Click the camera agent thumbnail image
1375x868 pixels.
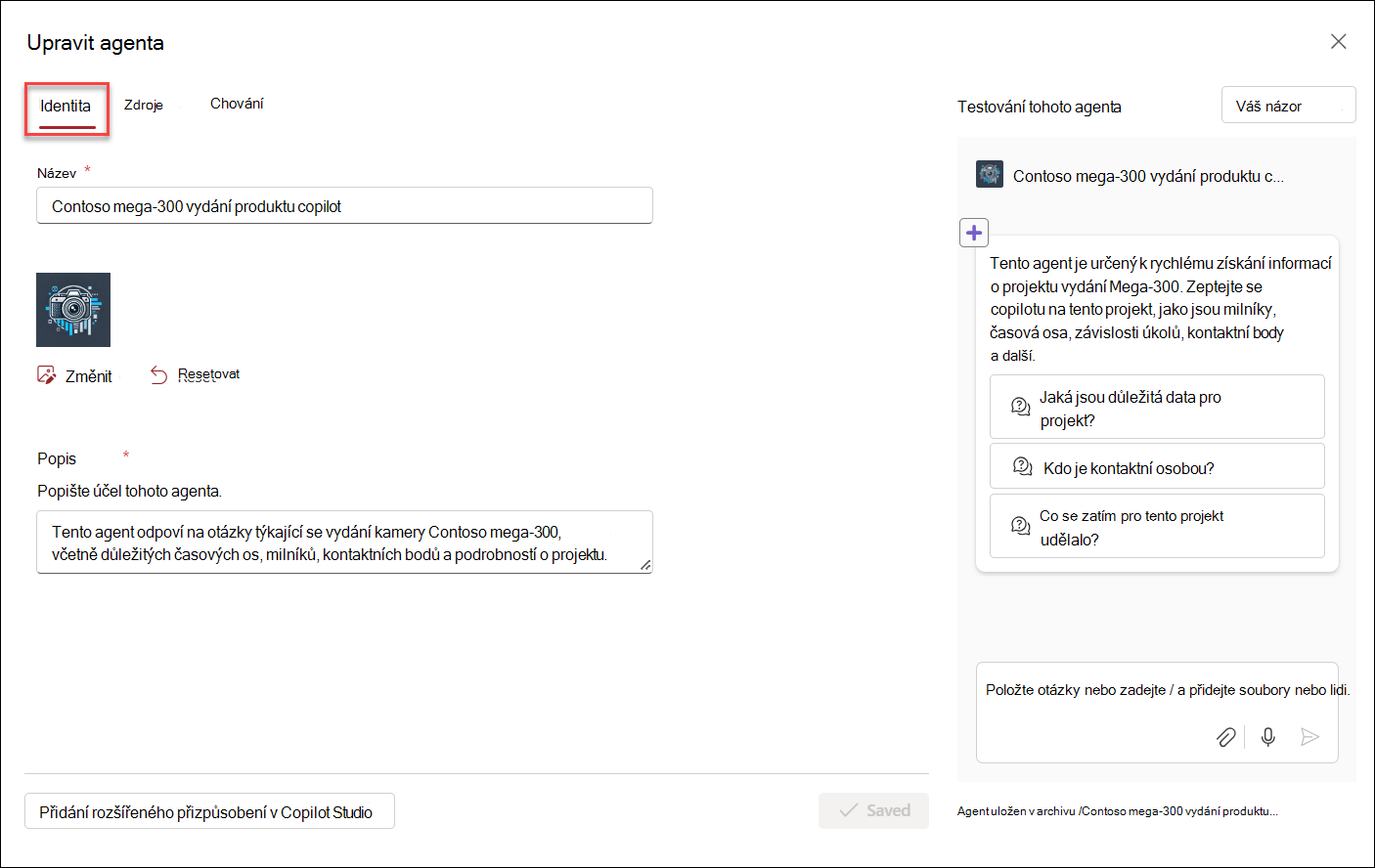(73, 310)
